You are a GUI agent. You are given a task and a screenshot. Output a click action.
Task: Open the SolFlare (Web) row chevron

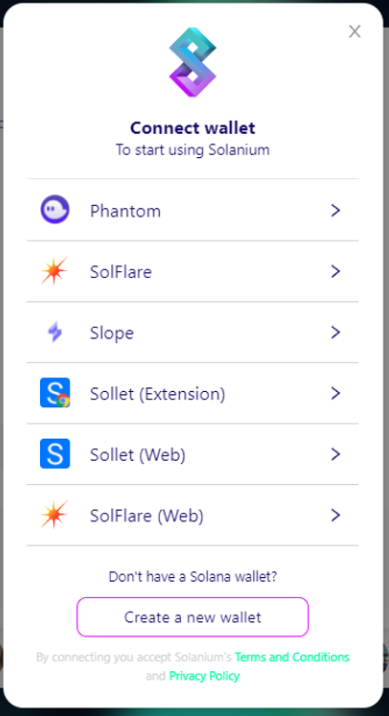[336, 515]
